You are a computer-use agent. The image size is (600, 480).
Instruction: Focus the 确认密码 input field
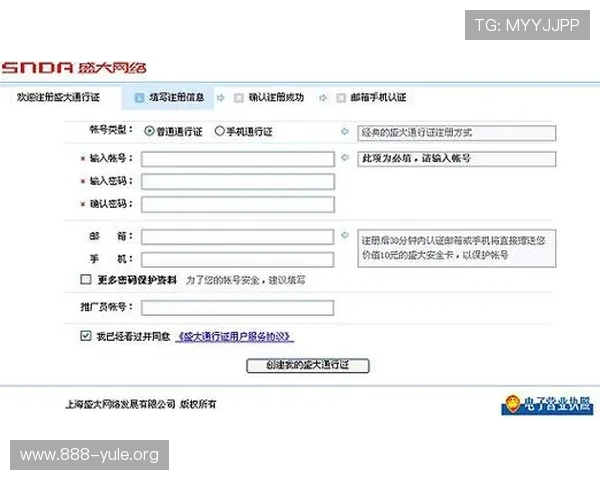coord(238,204)
